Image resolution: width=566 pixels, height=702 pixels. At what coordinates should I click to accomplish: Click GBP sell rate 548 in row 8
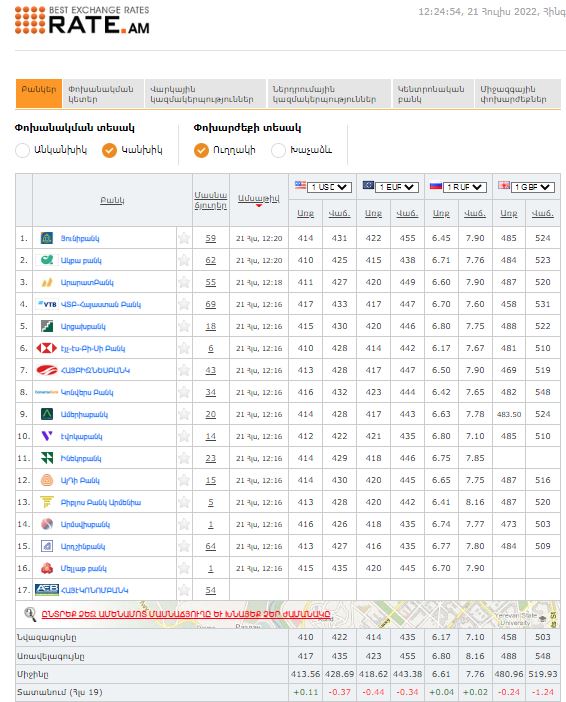(x=543, y=392)
